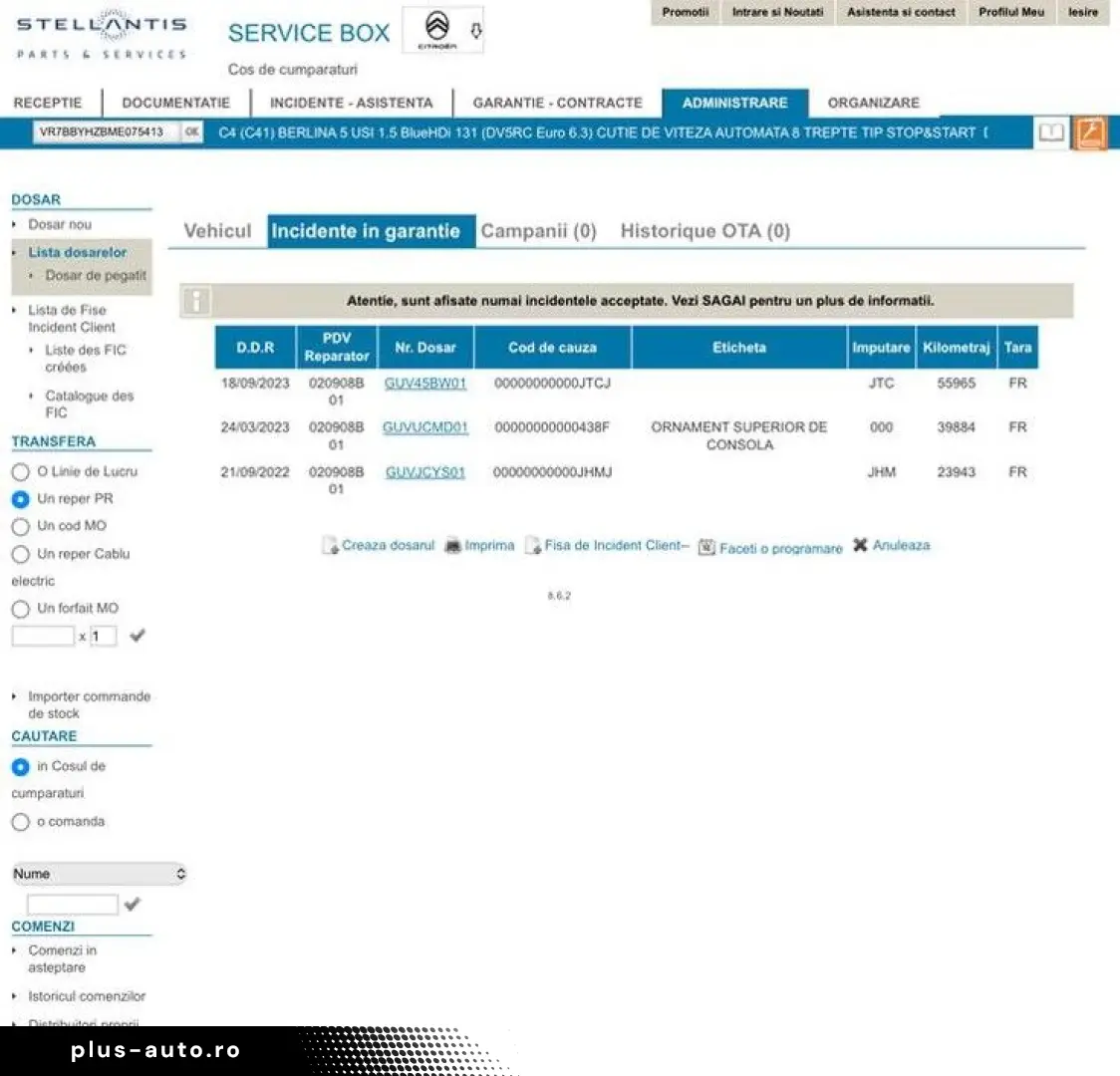
Task: Click the Creaza dosarul document icon
Action: click(x=330, y=546)
